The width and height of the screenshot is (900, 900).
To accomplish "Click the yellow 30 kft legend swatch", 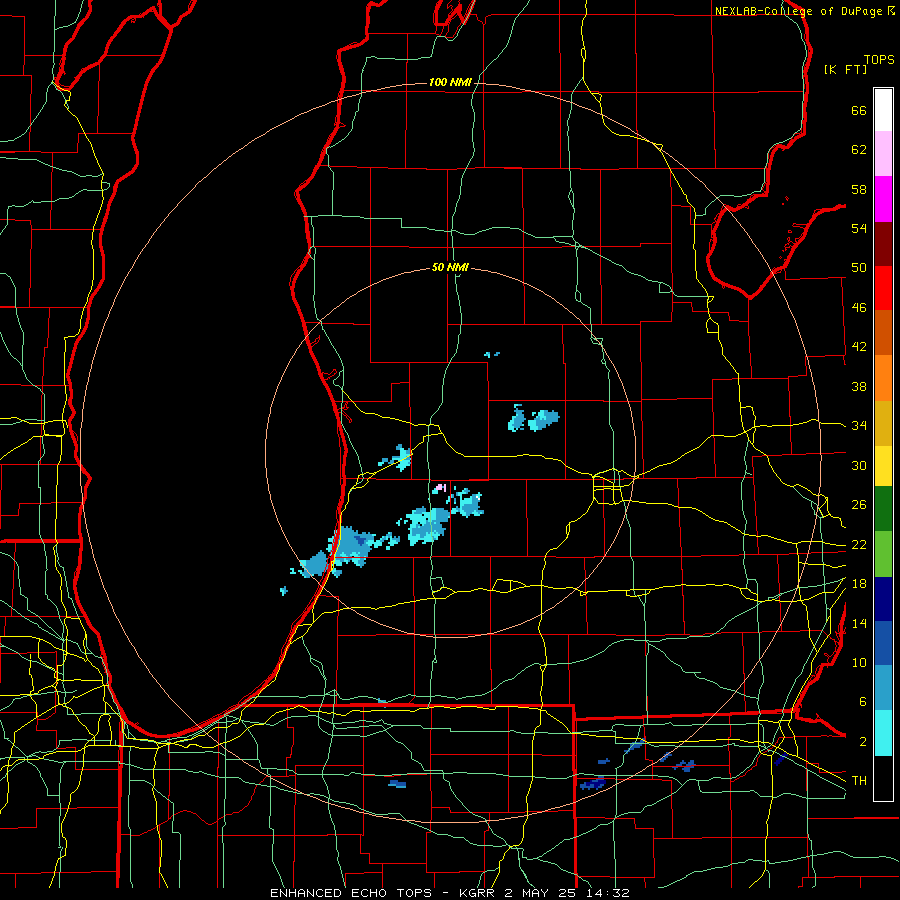I will (883, 465).
